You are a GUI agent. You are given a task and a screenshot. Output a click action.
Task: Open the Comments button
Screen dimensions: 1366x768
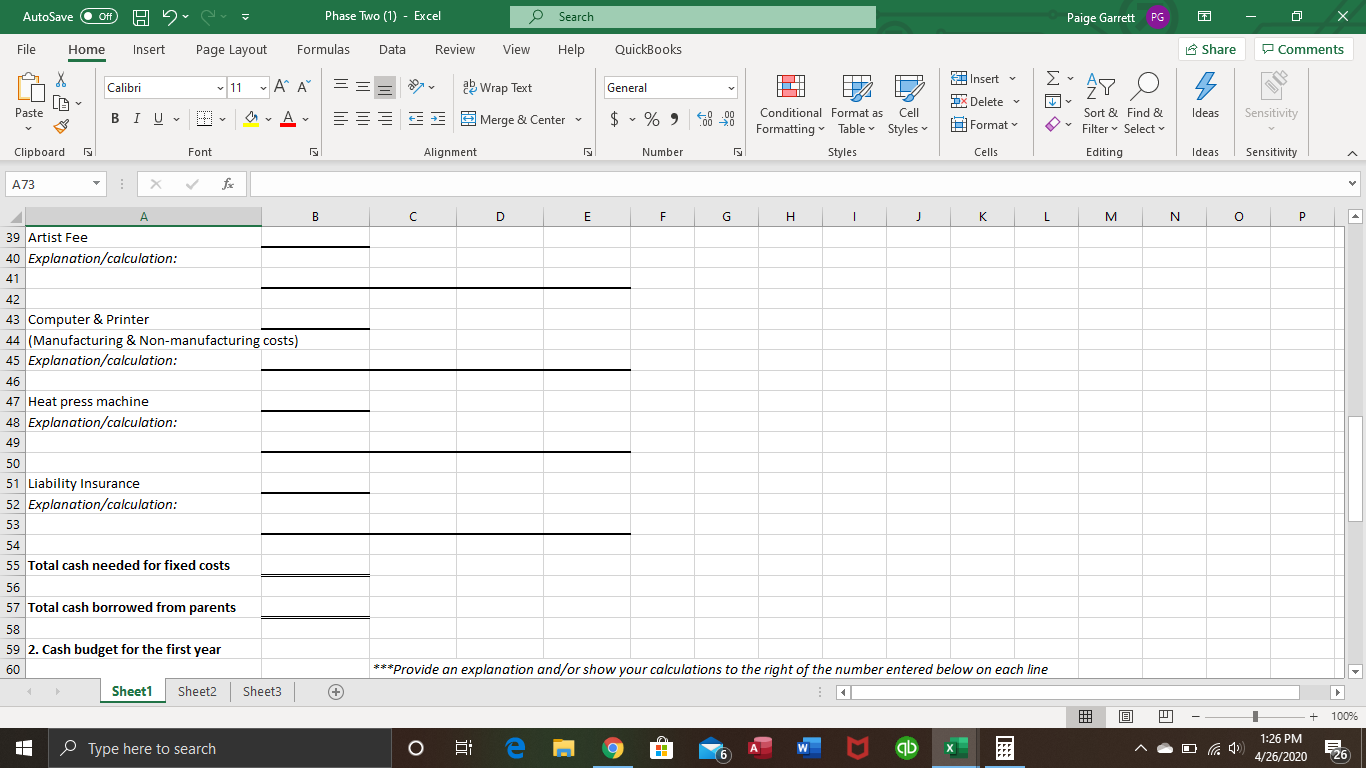[1303, 49]
